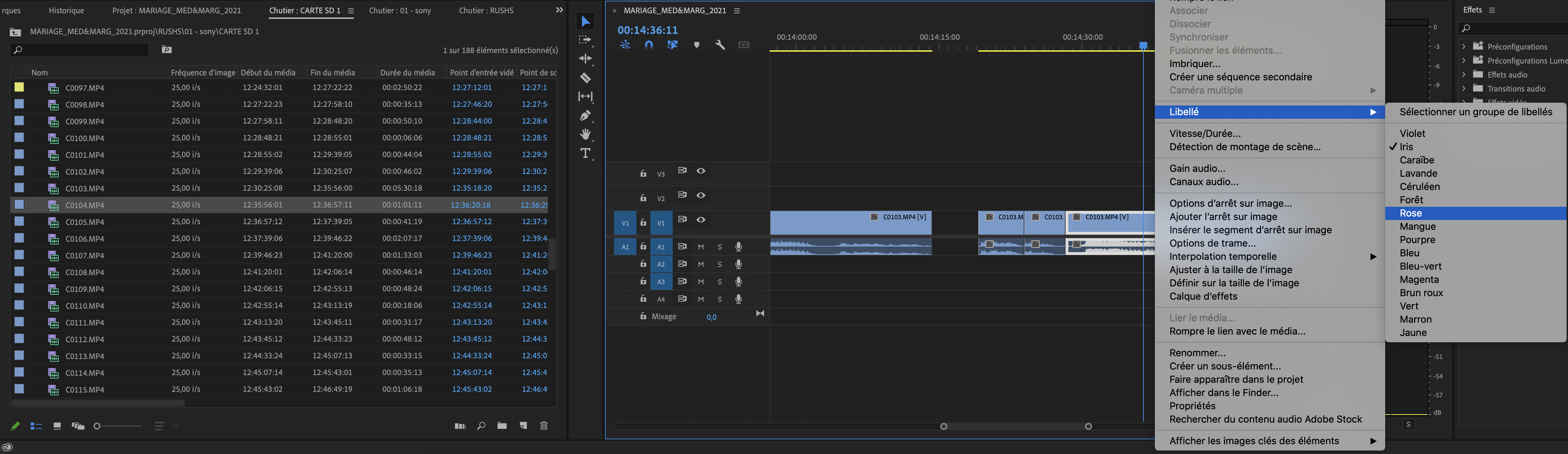Image resolution: width=1568 pixels, height=454 pixels.
Task: Solo audio track A2
Action: point(719,264)
